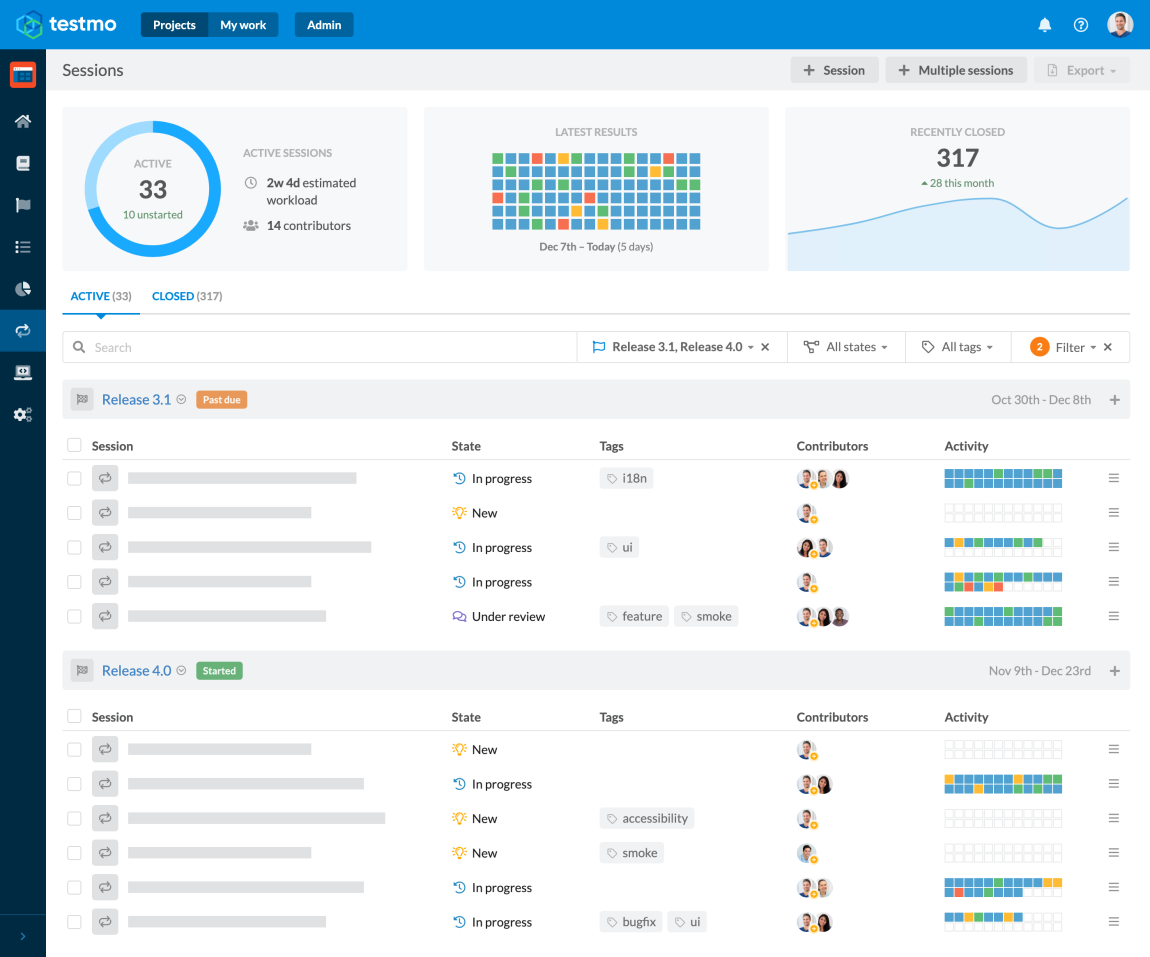Open the Release 4.0 milestone link
Viewport: 1150px width, 957px height.
click(x=136, y=670)
